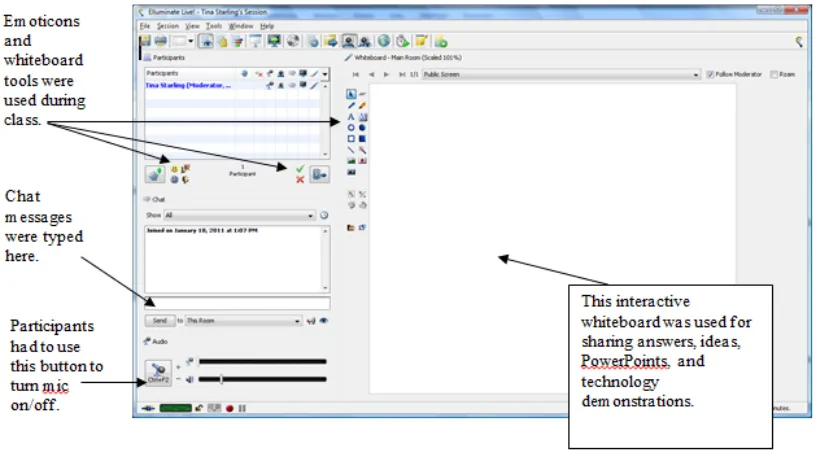The width and height of the screenshot is (818, 450).
Task: Select the whiteboard line tool
Action: [x=351, y=150]
